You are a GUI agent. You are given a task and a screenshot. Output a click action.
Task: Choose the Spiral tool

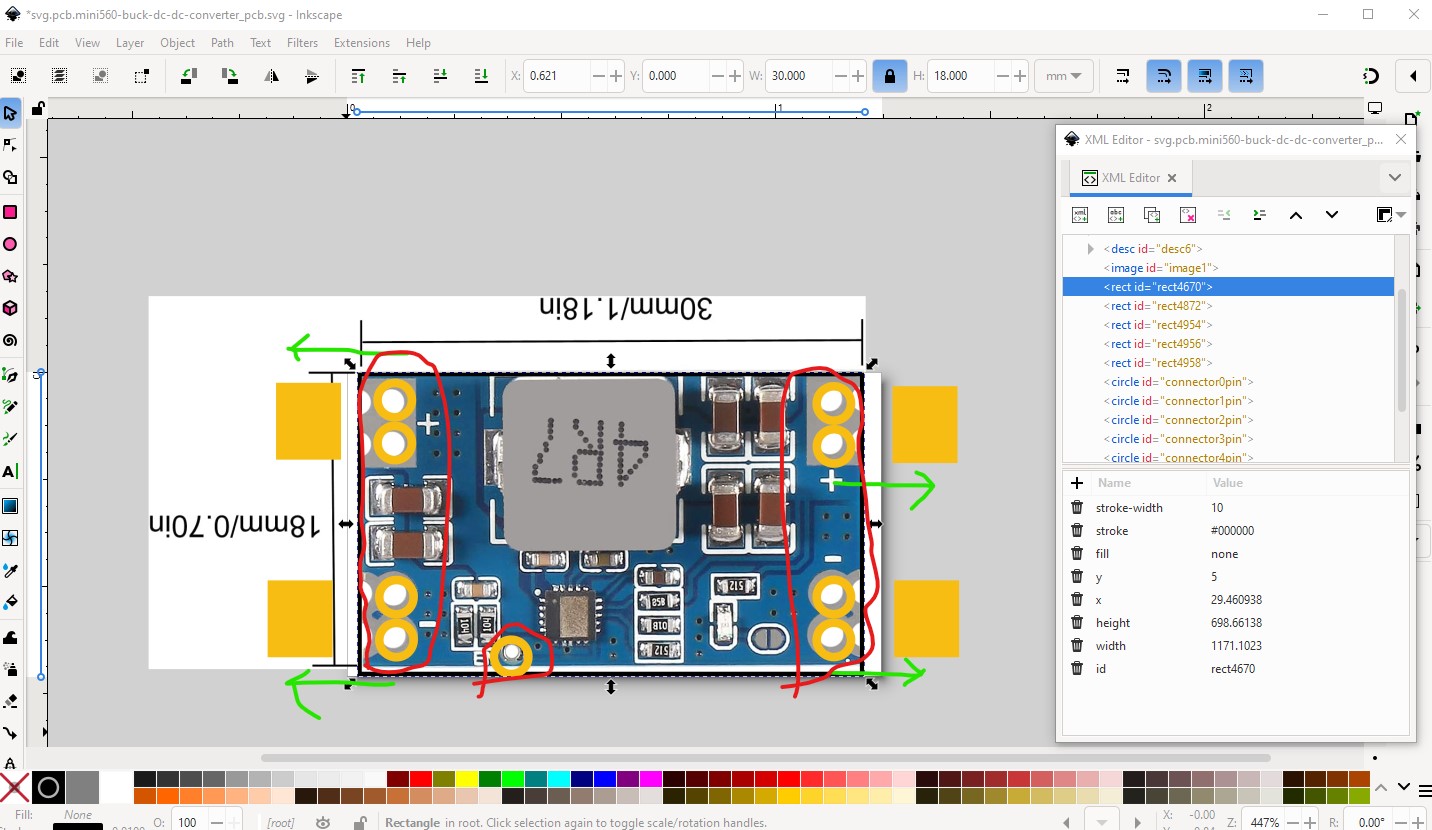[x=10, y=341]
